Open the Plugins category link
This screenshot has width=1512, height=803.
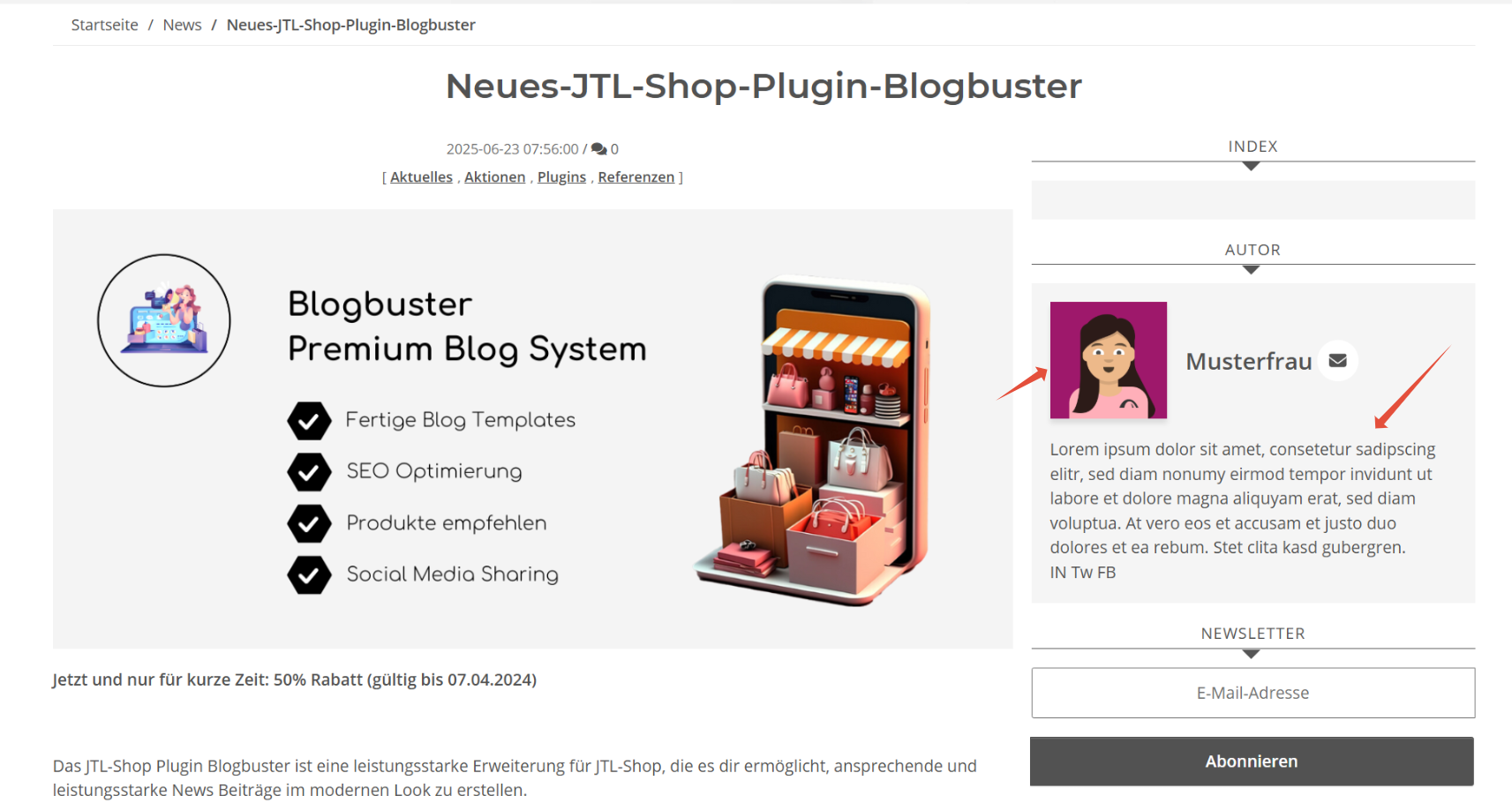(561, 177)
